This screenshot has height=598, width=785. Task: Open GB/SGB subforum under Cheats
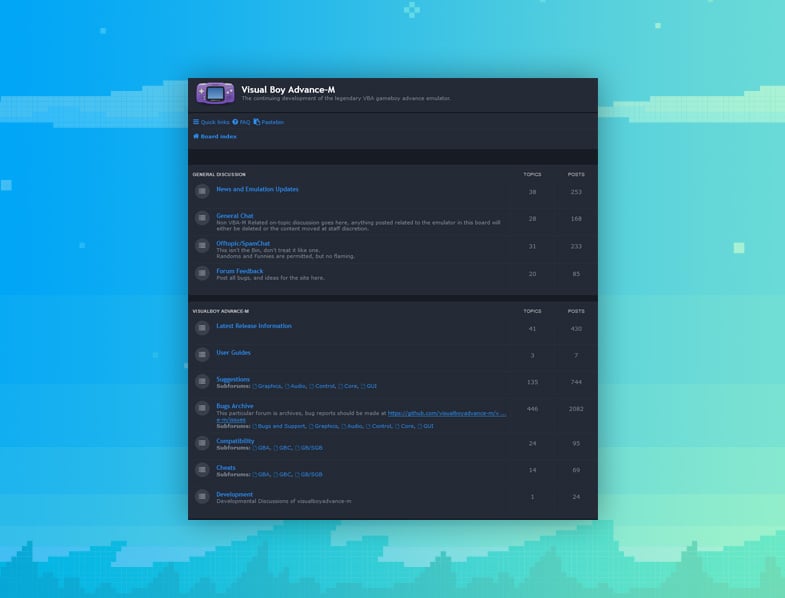[x=309, y=474]
